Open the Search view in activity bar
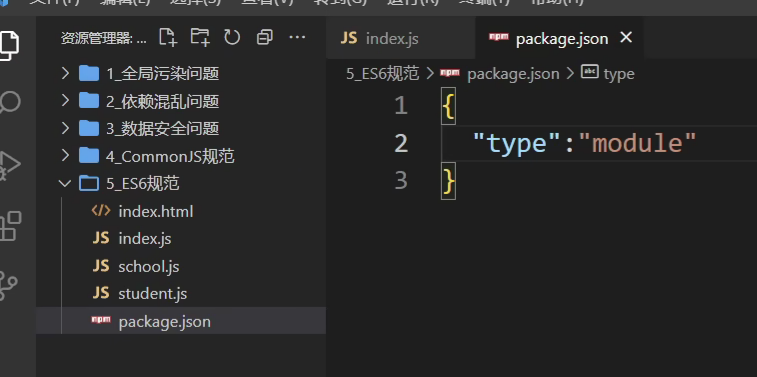The image size is (757, 377). pyautogui.click(x=10, y=102)
